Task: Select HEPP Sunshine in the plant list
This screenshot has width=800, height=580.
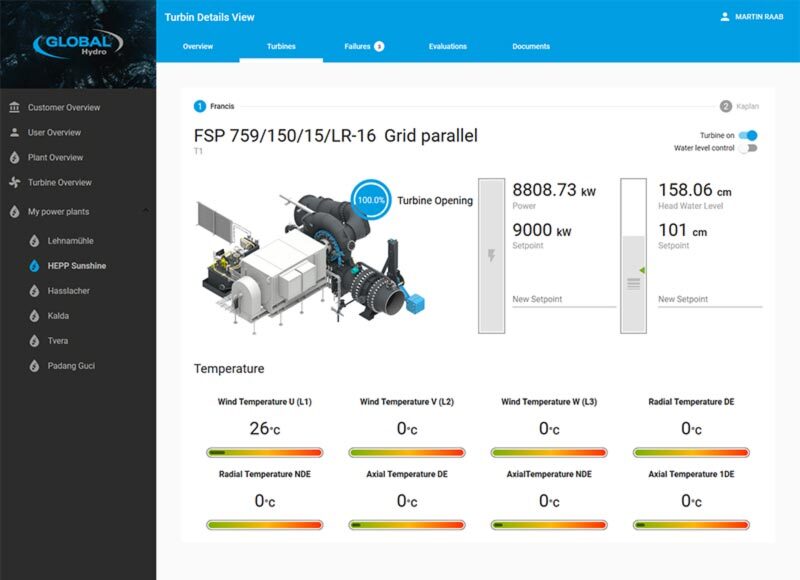Action: 76,266
